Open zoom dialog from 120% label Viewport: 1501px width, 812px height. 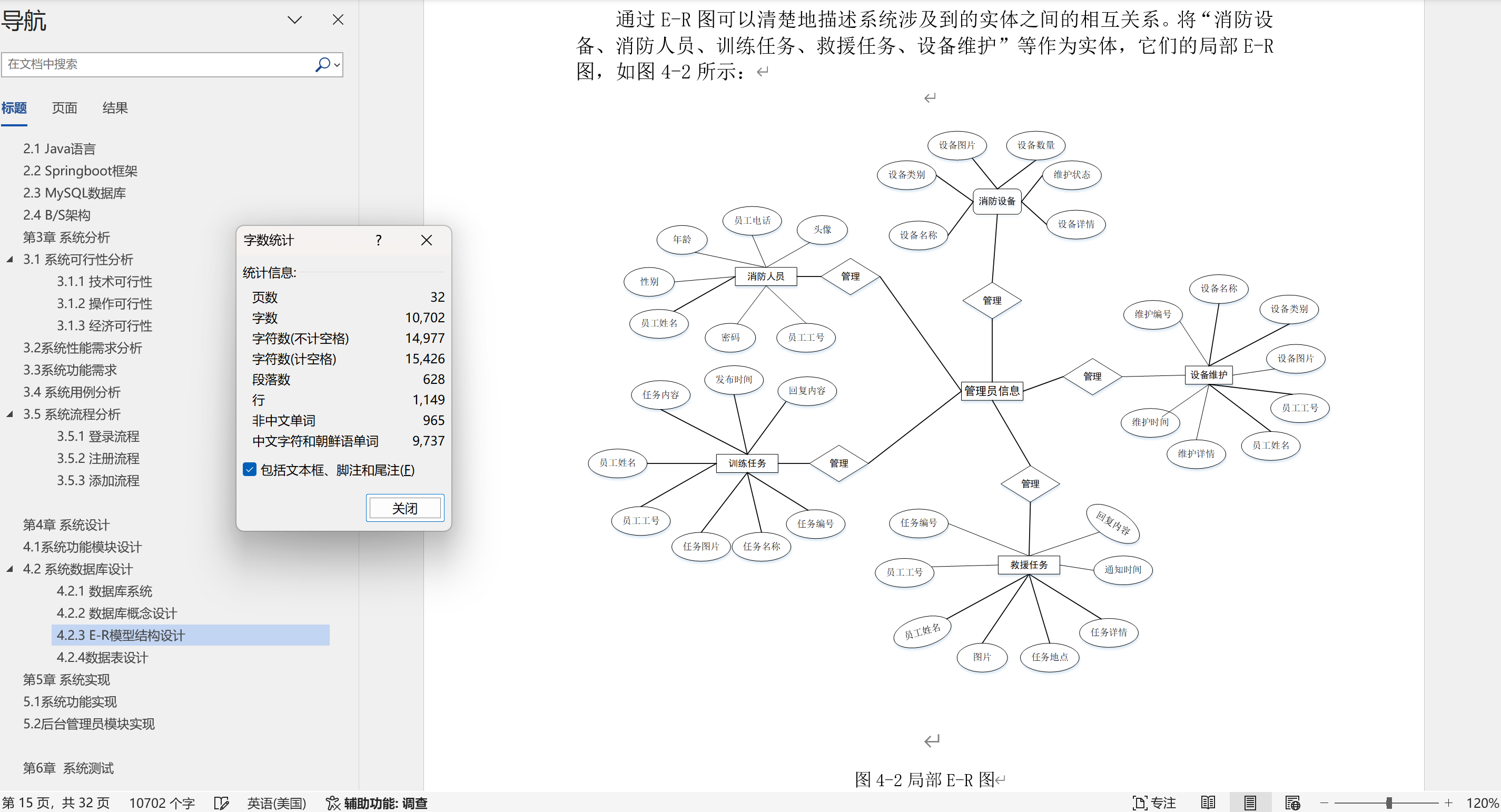tap(1482, 803)
